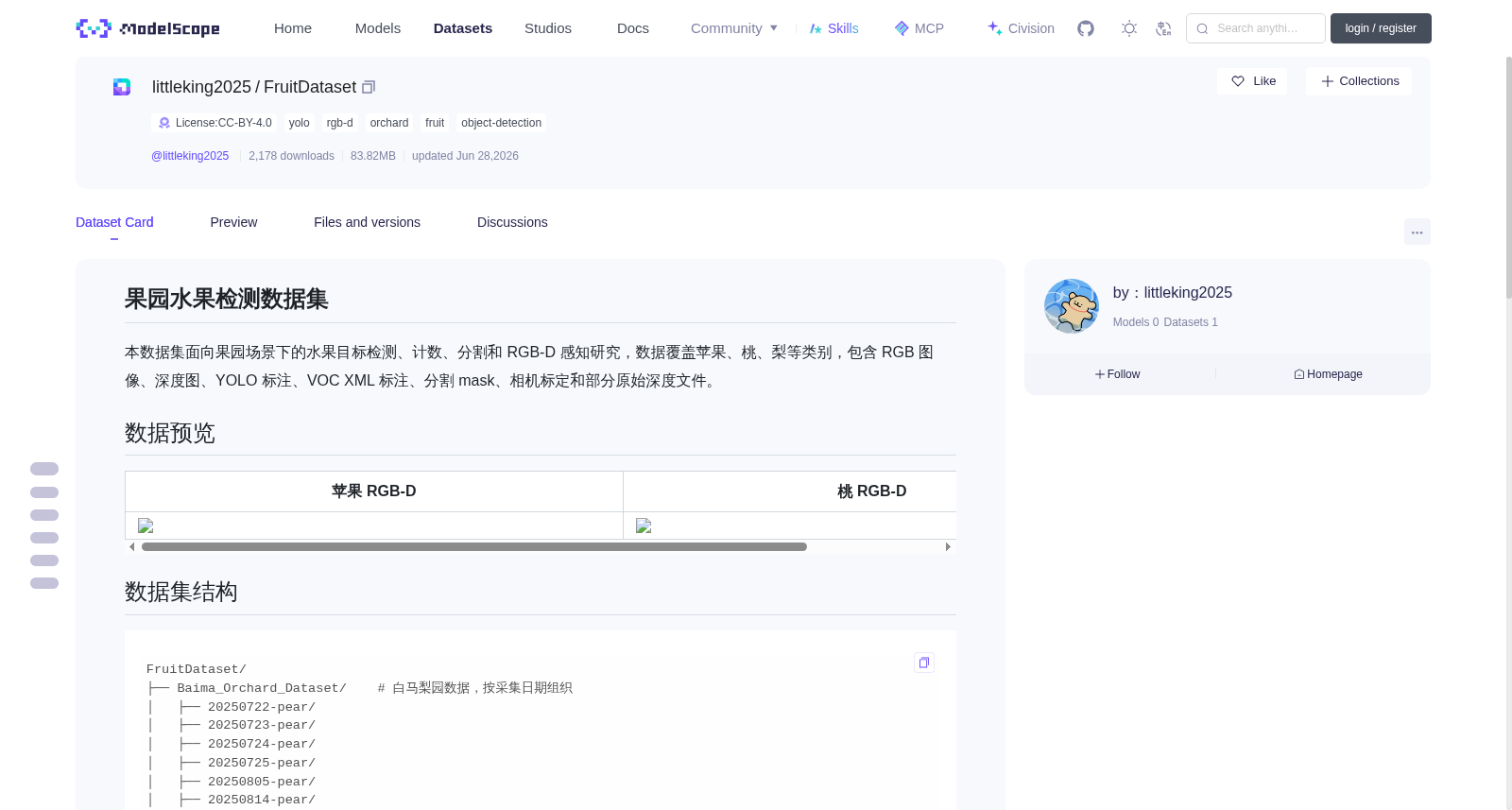
Task: Click the author's Models 0 count
Action: [1136, 322]
